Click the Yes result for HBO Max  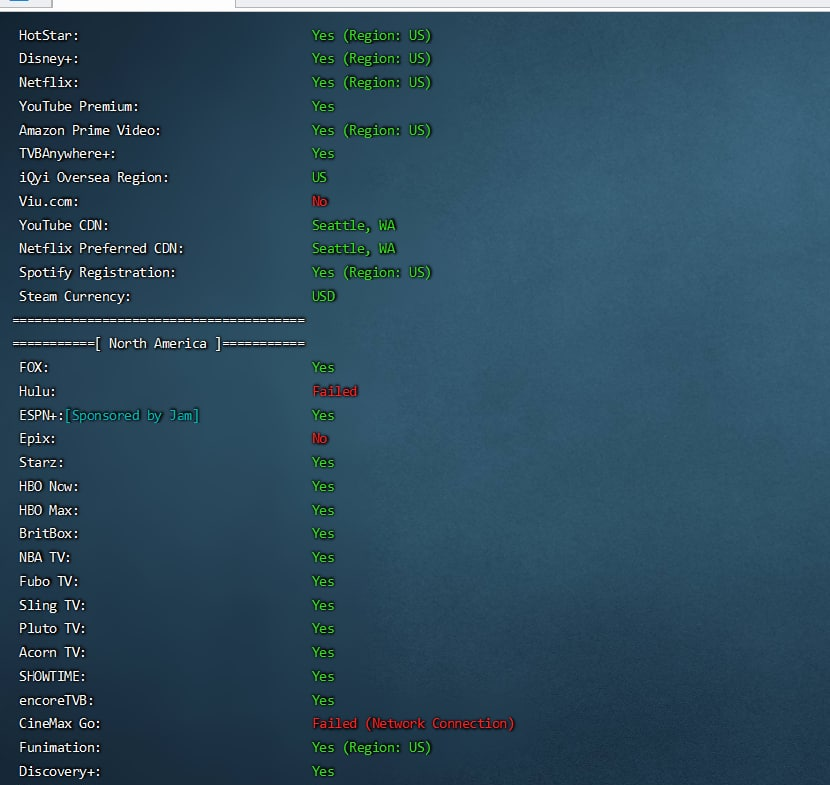pos(323,510)
